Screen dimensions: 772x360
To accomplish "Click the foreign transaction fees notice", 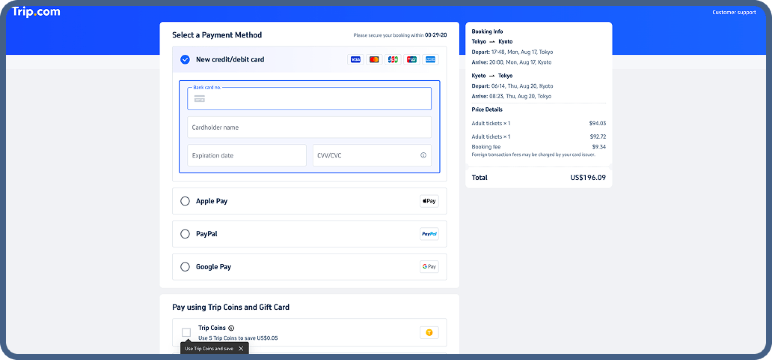I will (534, 154).
